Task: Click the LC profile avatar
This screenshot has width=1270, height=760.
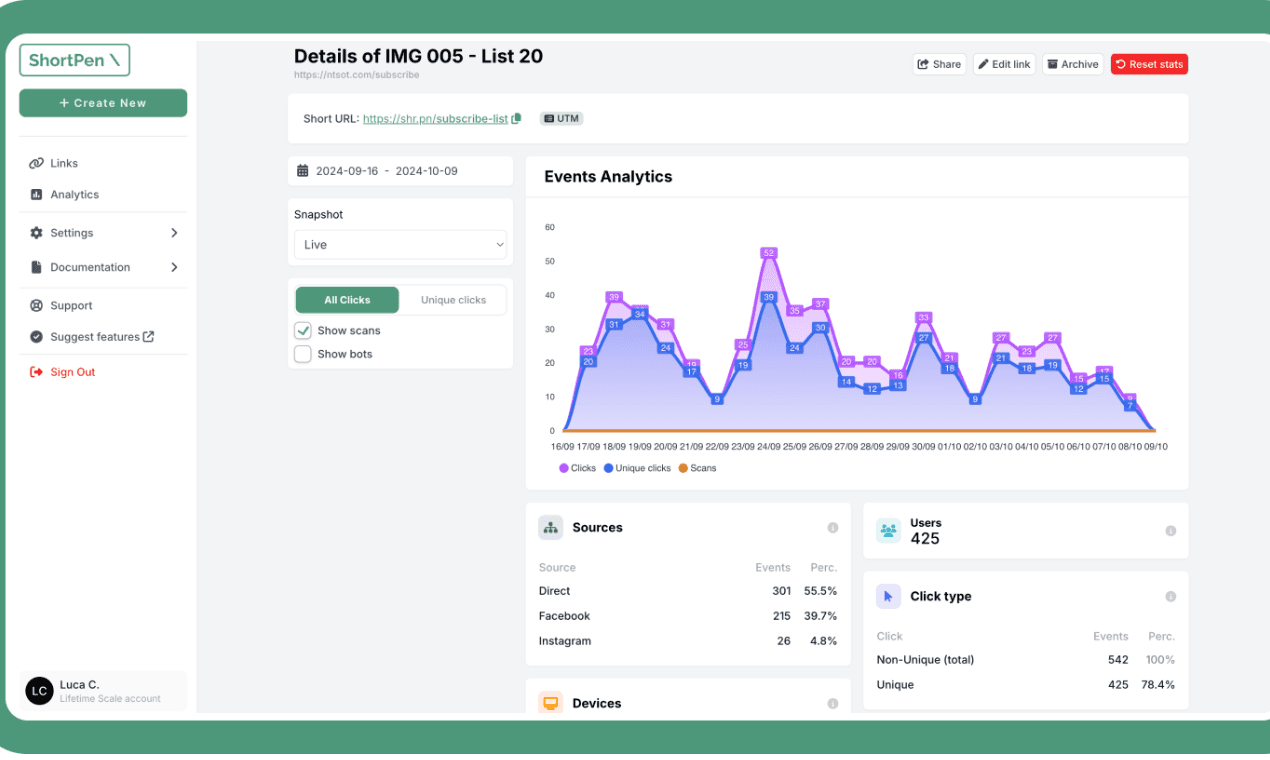Action: click(39, 691)
